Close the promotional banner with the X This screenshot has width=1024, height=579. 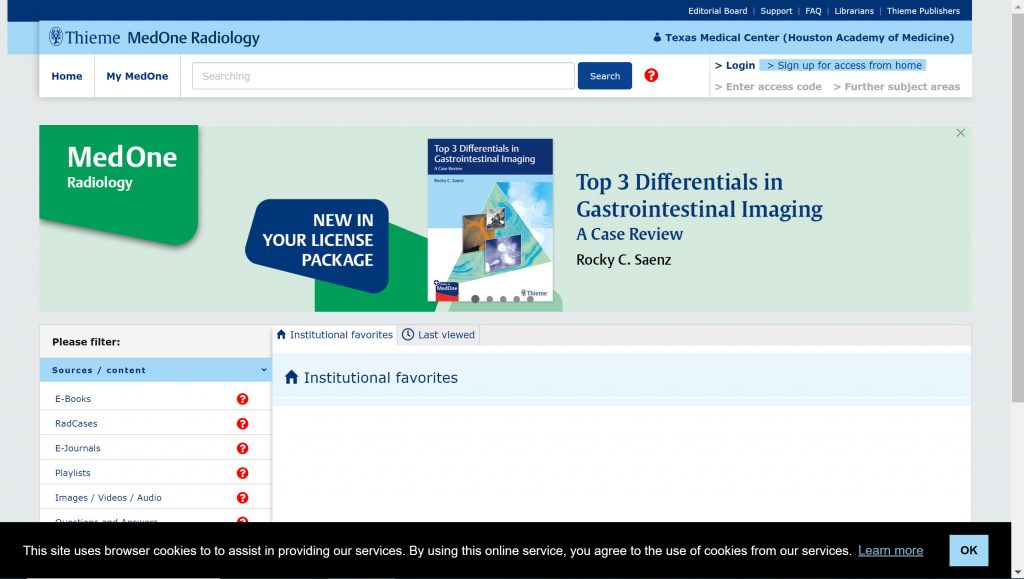(961, 133)
